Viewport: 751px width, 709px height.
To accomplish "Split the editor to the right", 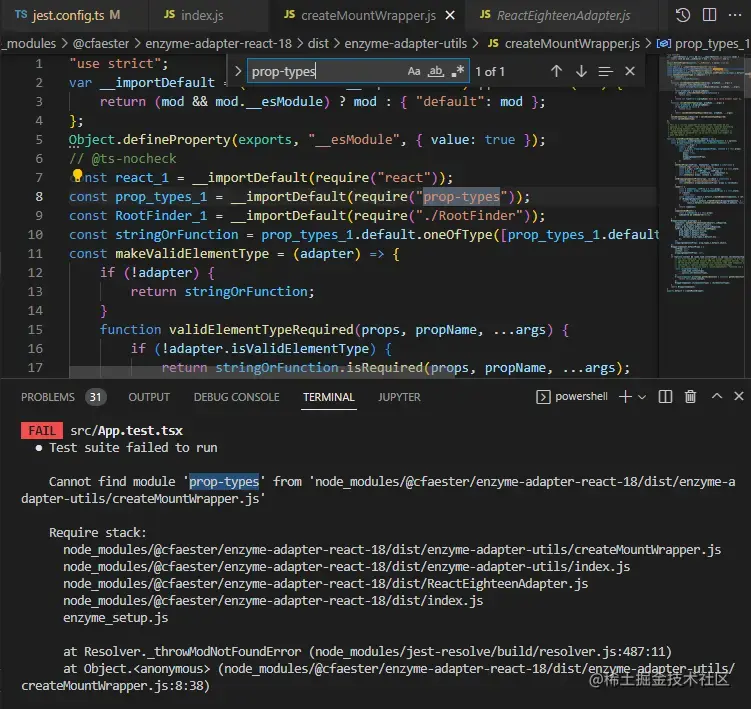I will coord(709,15).
